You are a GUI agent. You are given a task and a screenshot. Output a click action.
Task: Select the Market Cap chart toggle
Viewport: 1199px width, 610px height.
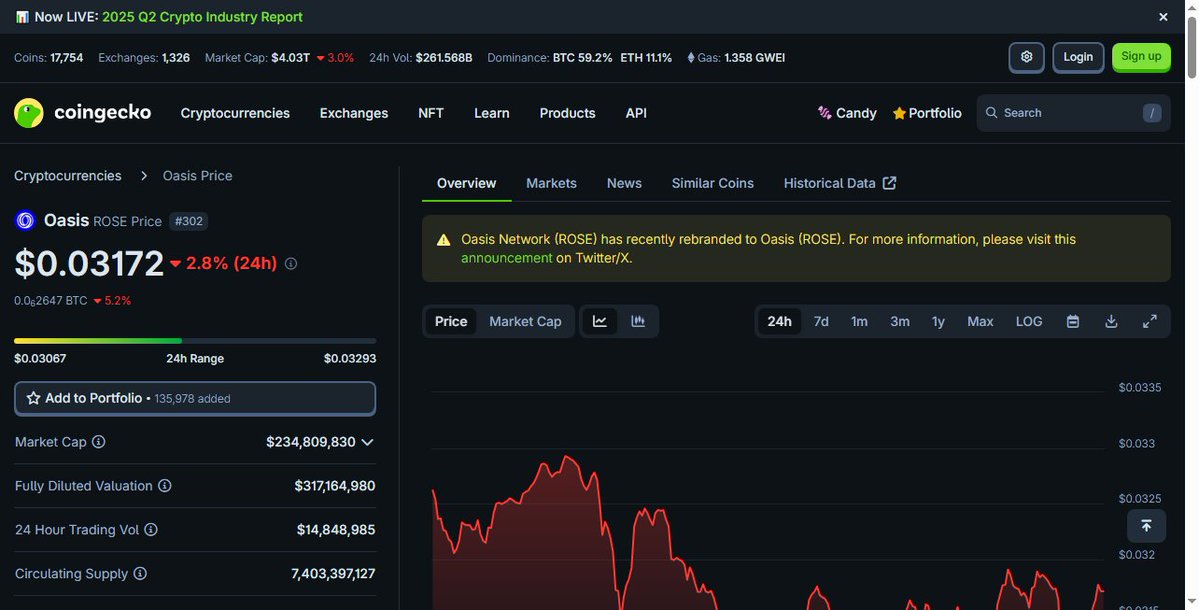[525, 322]
